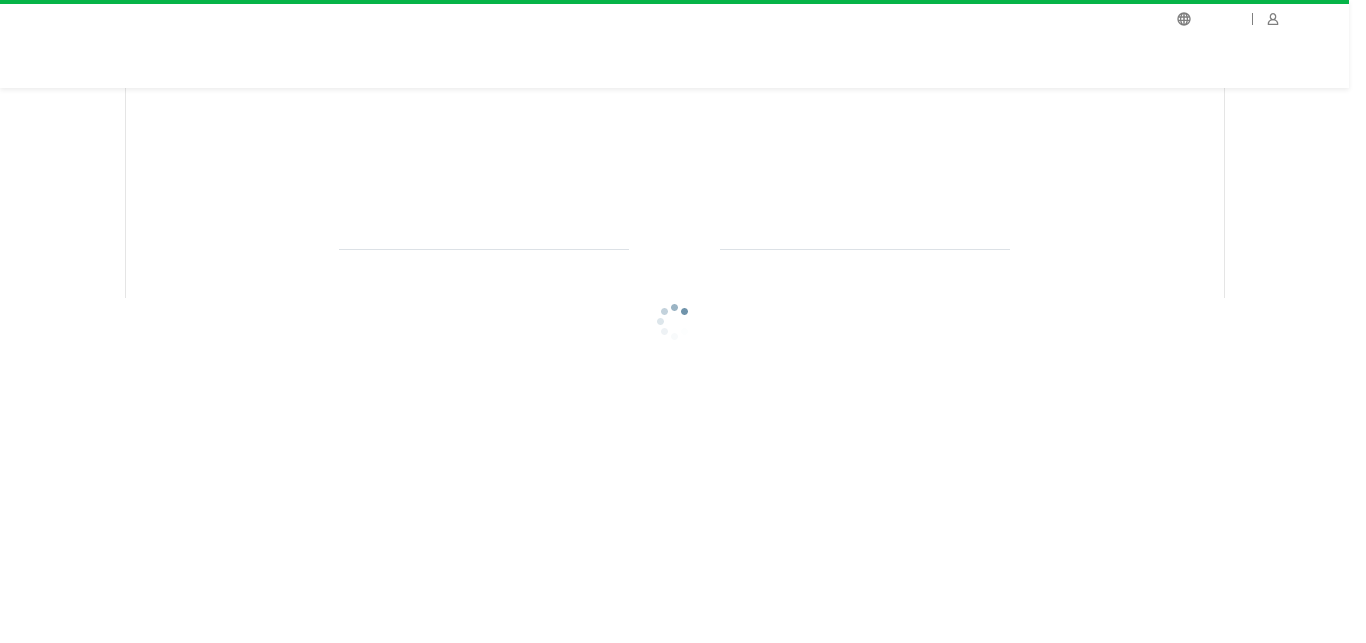Click the gap between the two divider lines

point(674,249)
